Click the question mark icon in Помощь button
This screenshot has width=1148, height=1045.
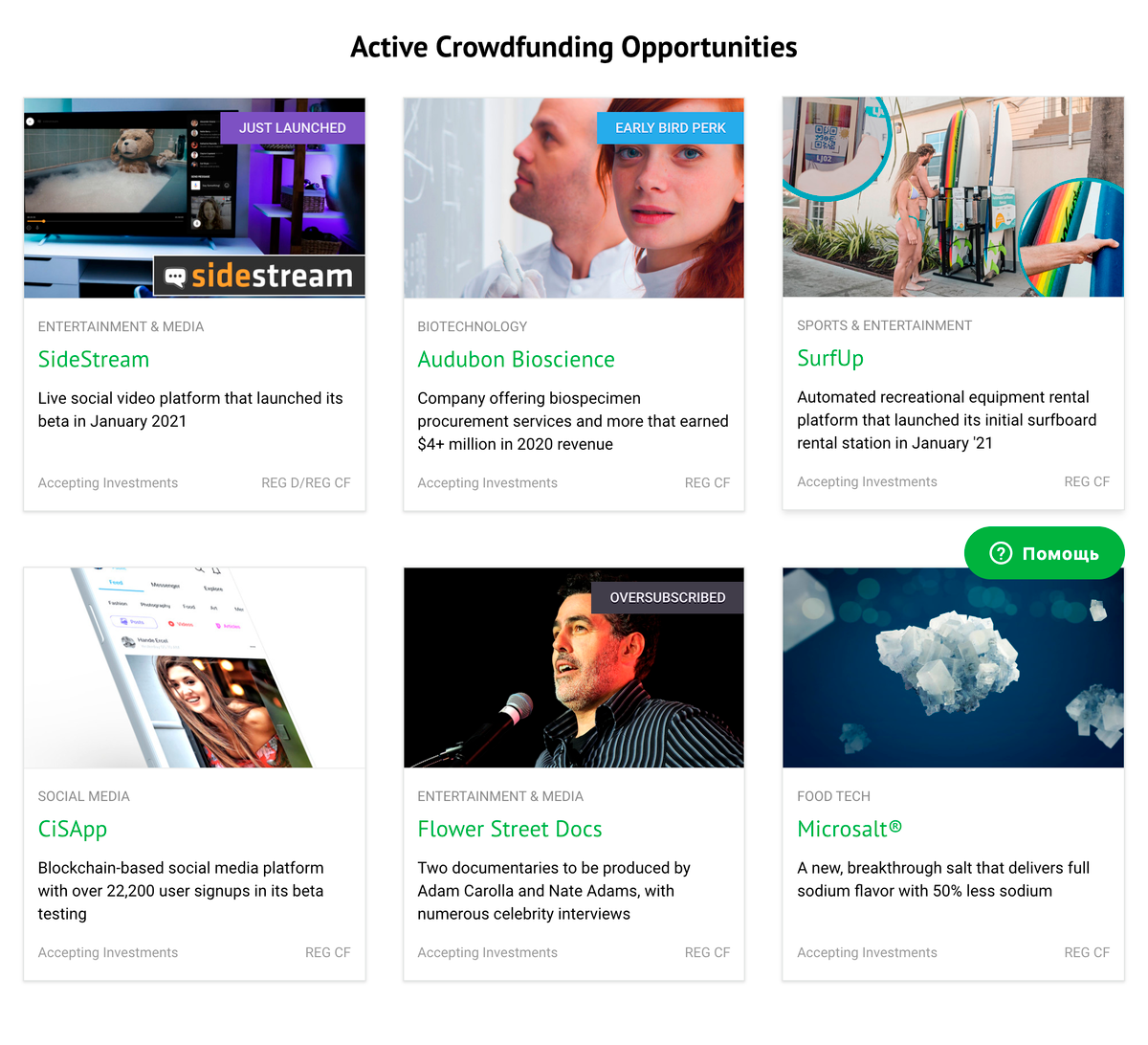tap(1001, 553)
